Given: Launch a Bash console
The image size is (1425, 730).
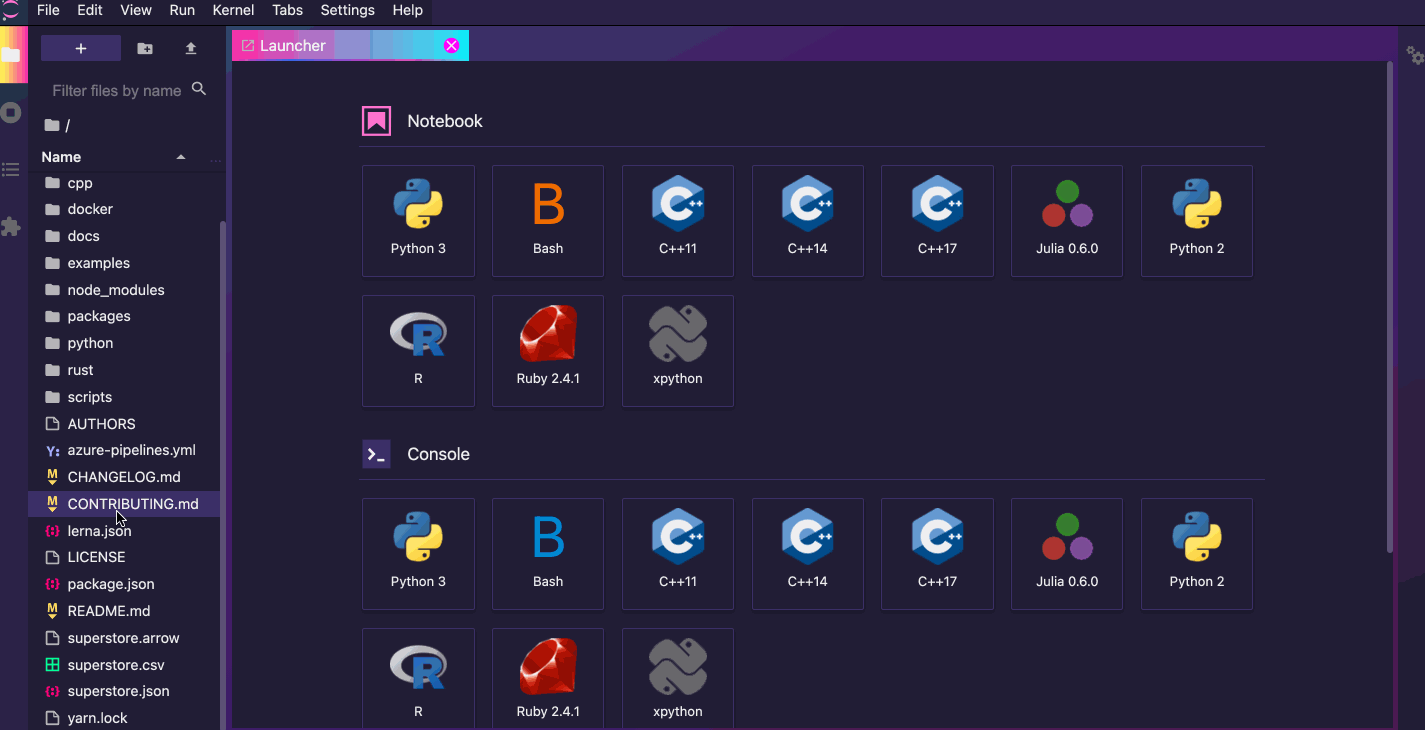Looking at the screenshot, I should point(548,554).
